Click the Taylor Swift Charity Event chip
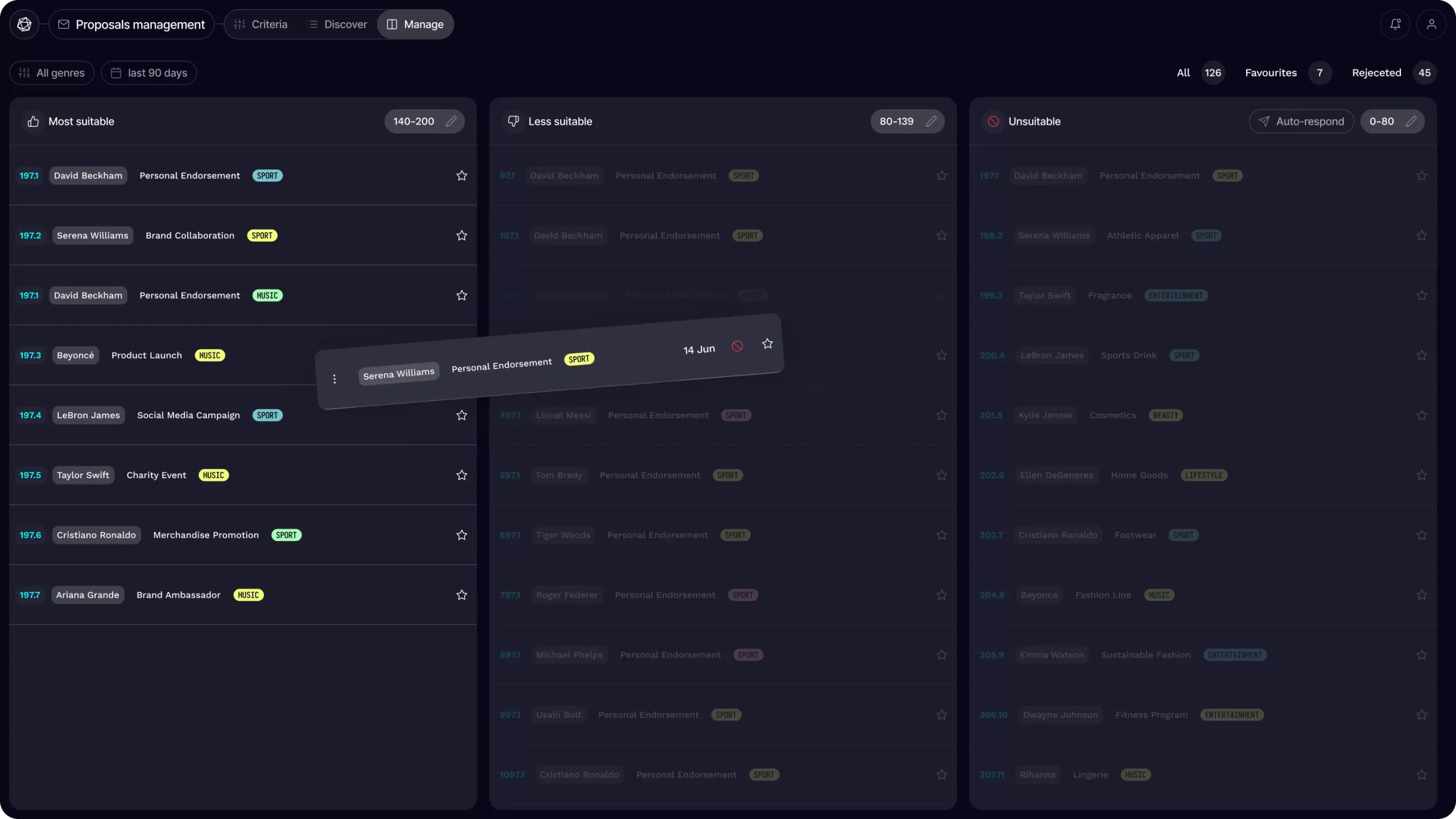 click(83, 475)
